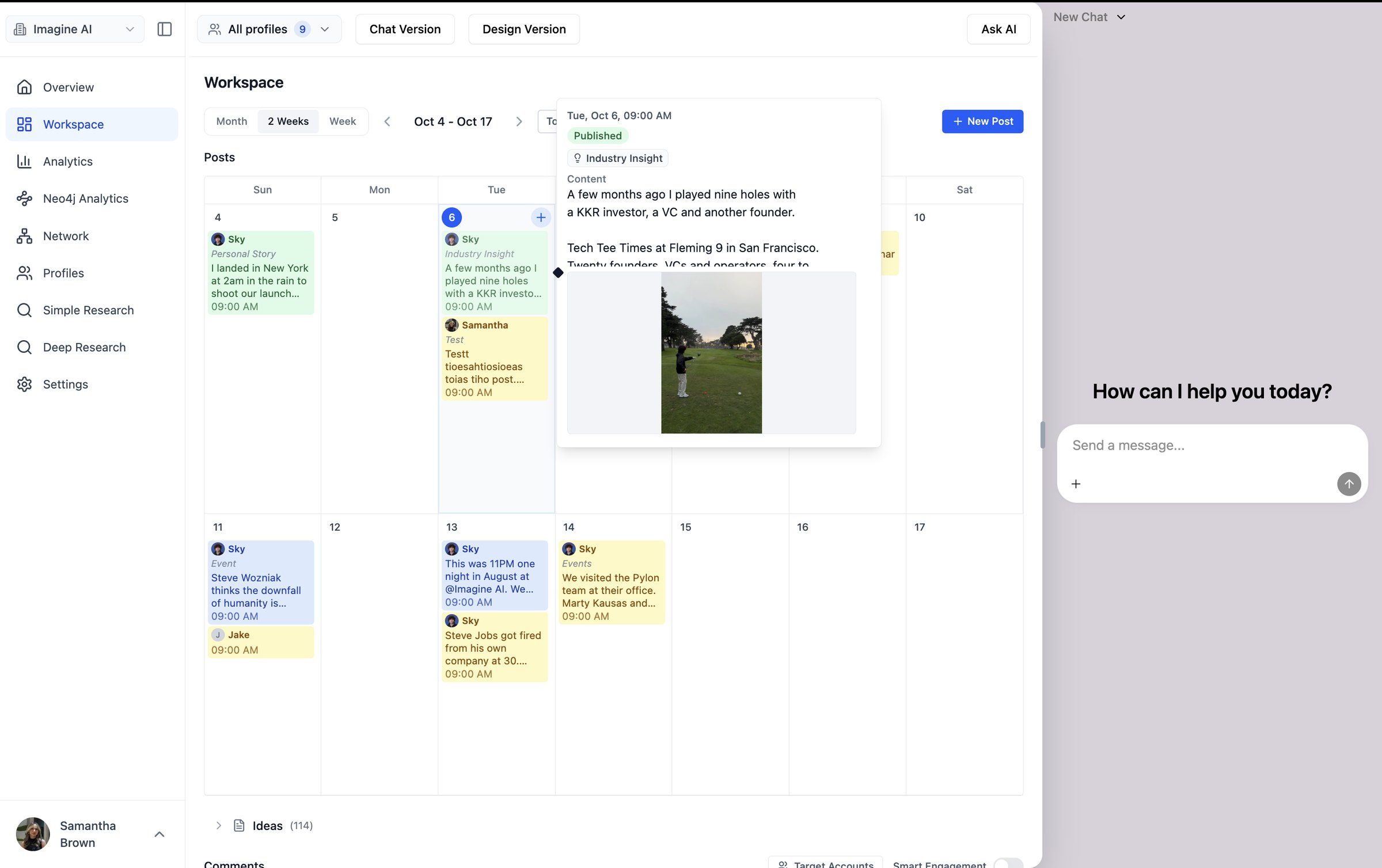Open Sky's Personal Story post on Oct 4
1382x868 pixels.
[x=261, y=273]
